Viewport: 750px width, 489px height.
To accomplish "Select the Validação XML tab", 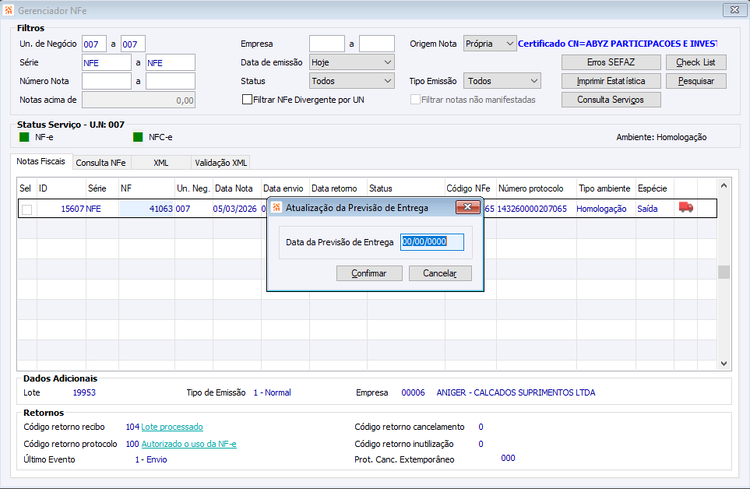I will pos(221,163).
